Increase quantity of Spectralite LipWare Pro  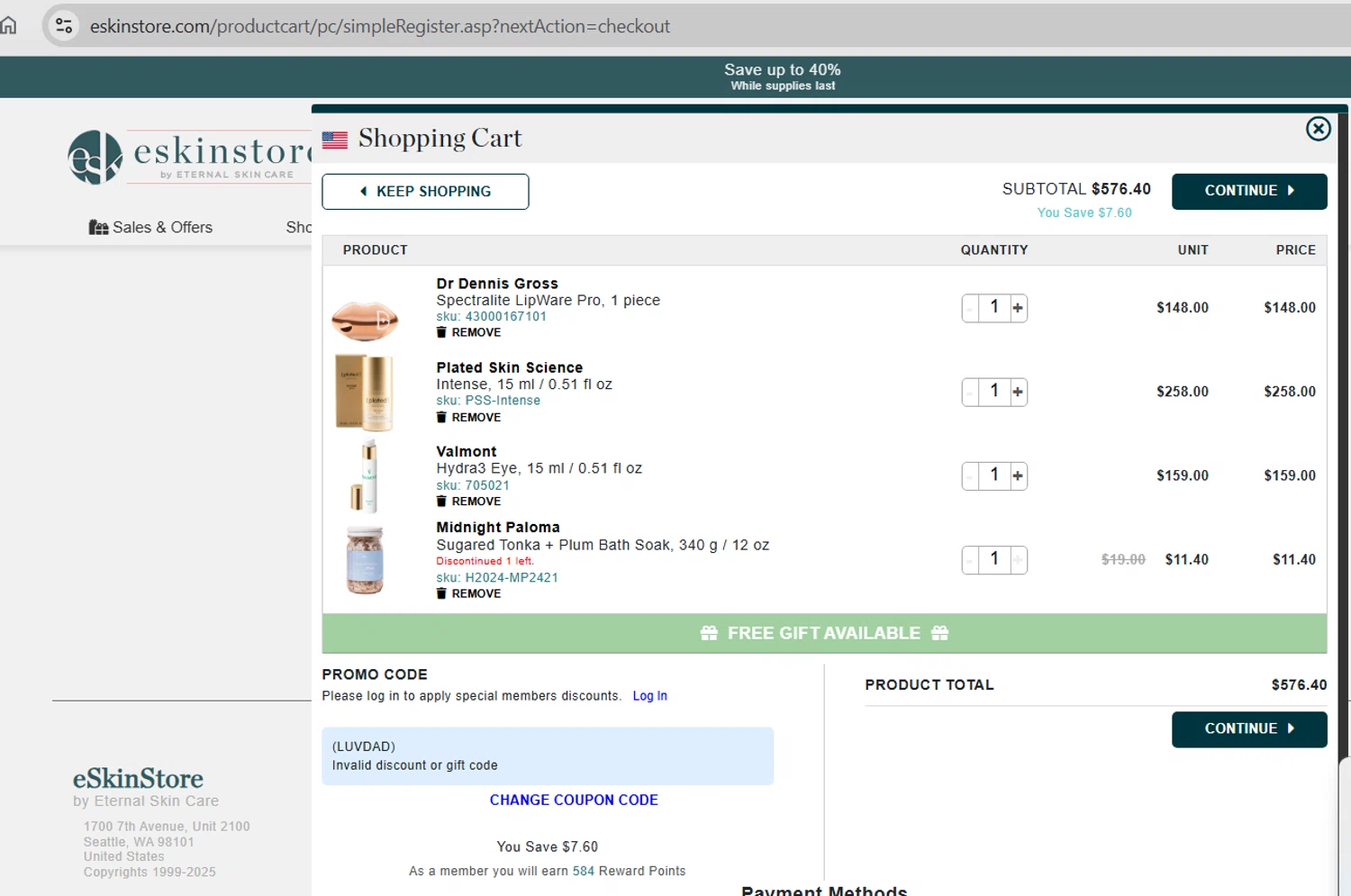[1018, 308]
